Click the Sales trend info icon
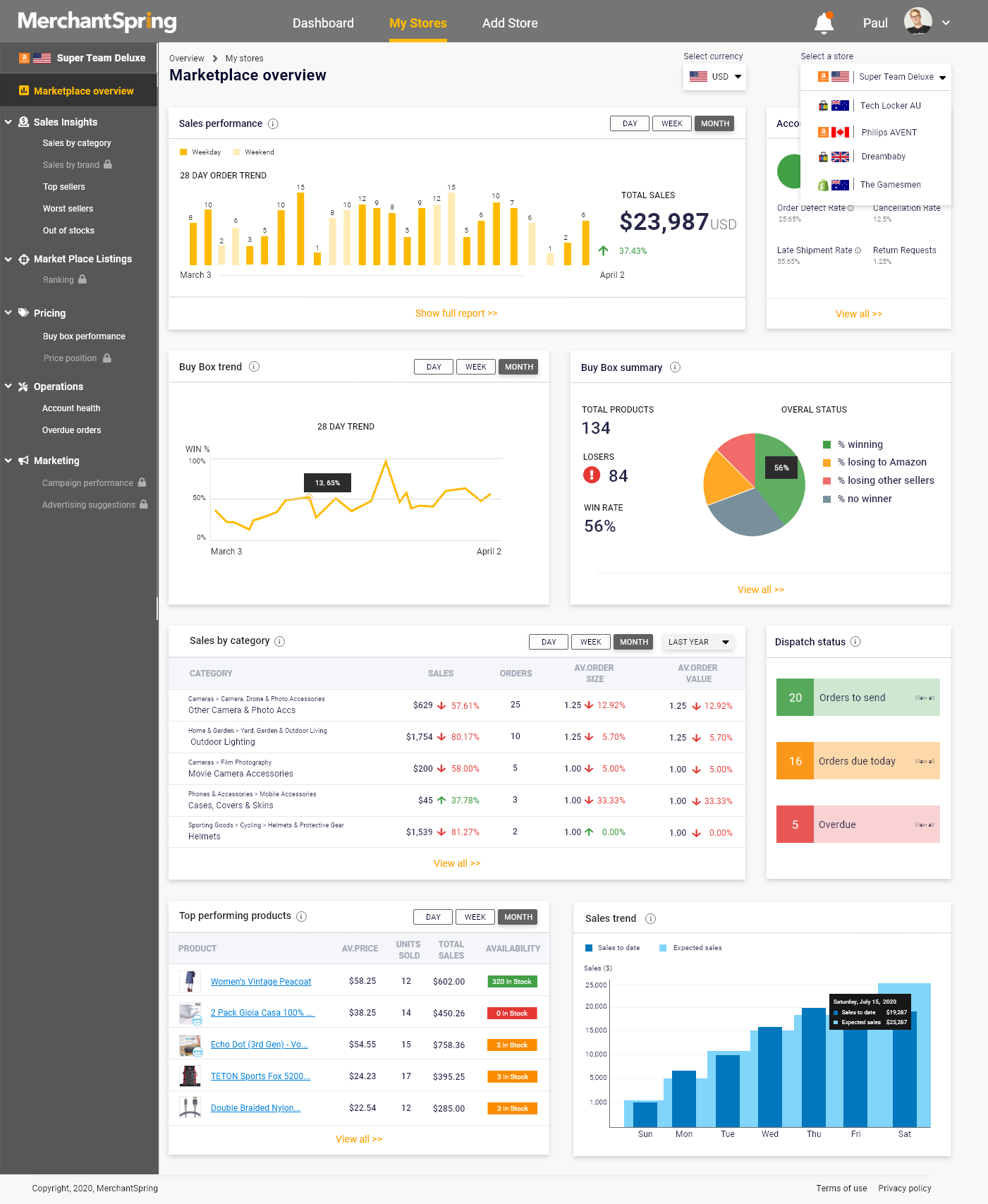Screen dimensions: 988x1204 (x=651, y=918)
